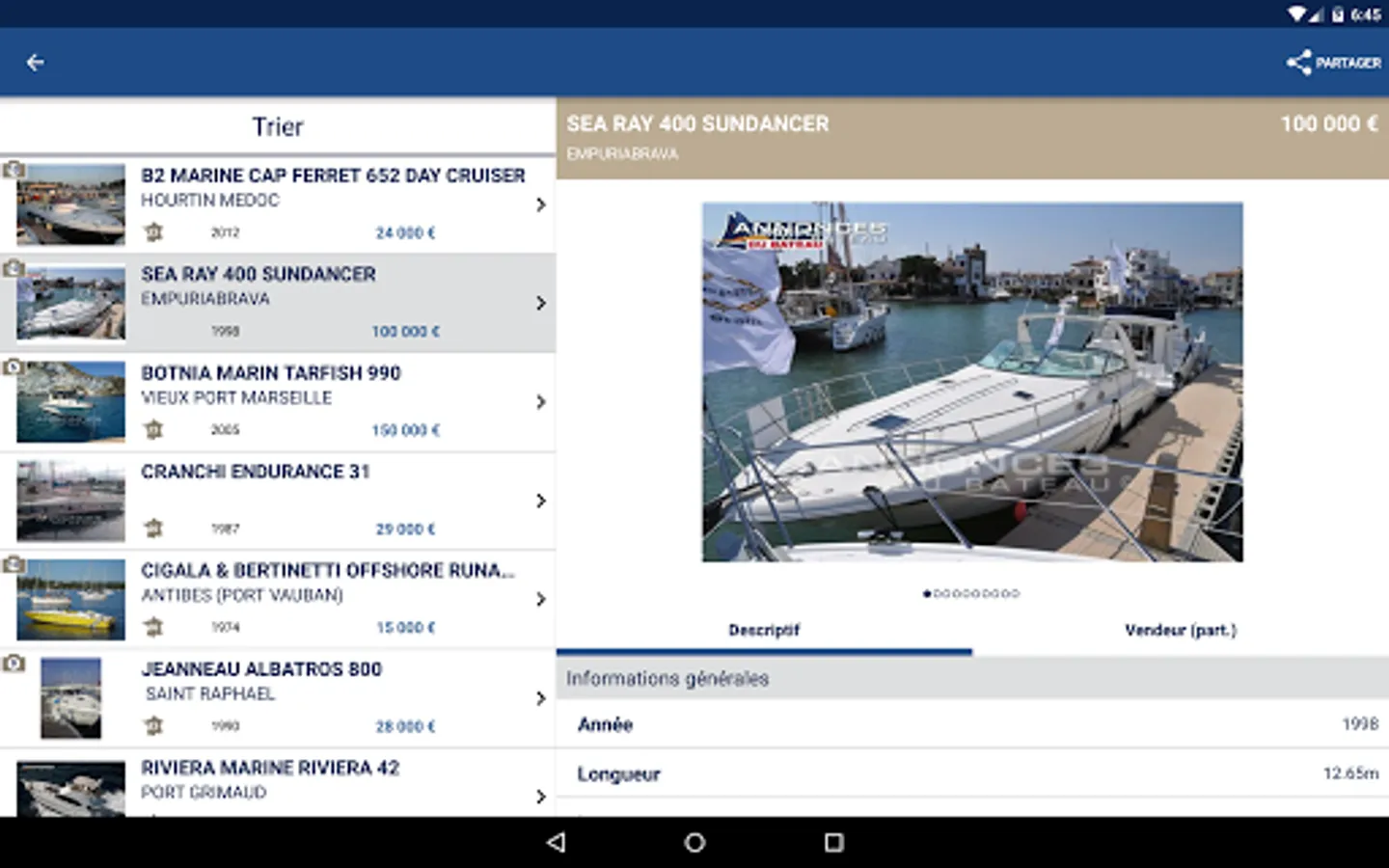Click the 29 000 € price
The height and width of the screenshot is (868, 1389).
(x=405, y=529)
